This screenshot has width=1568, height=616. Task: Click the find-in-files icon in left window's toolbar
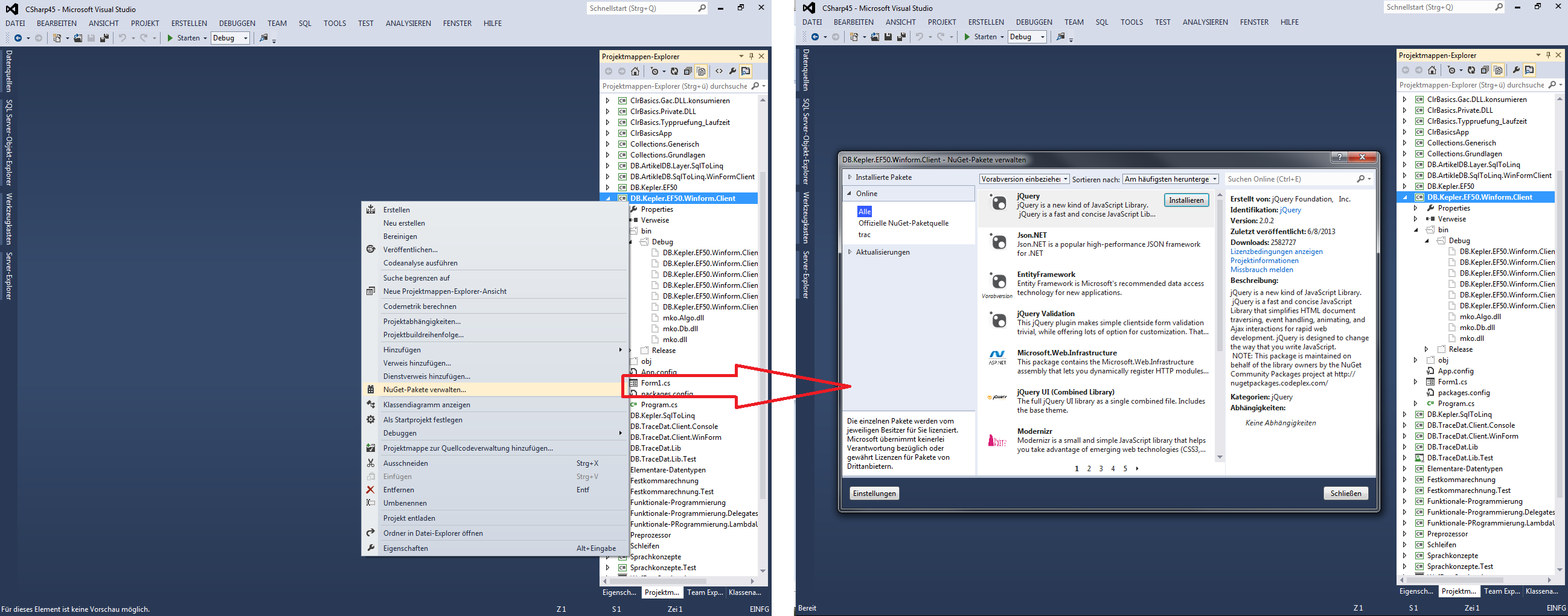click(x=264, y=37)
